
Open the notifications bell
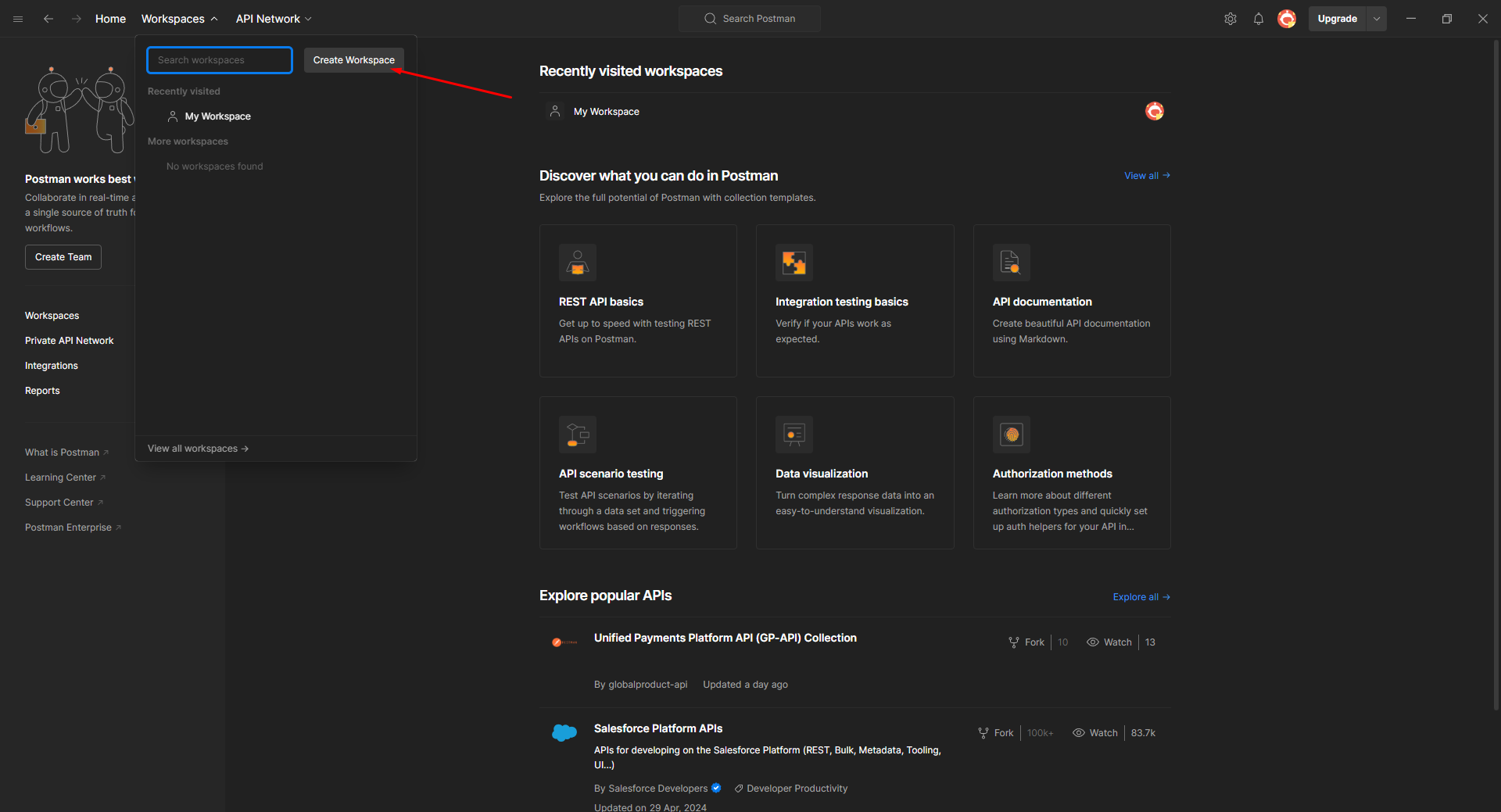click(x=1258, y=19)
